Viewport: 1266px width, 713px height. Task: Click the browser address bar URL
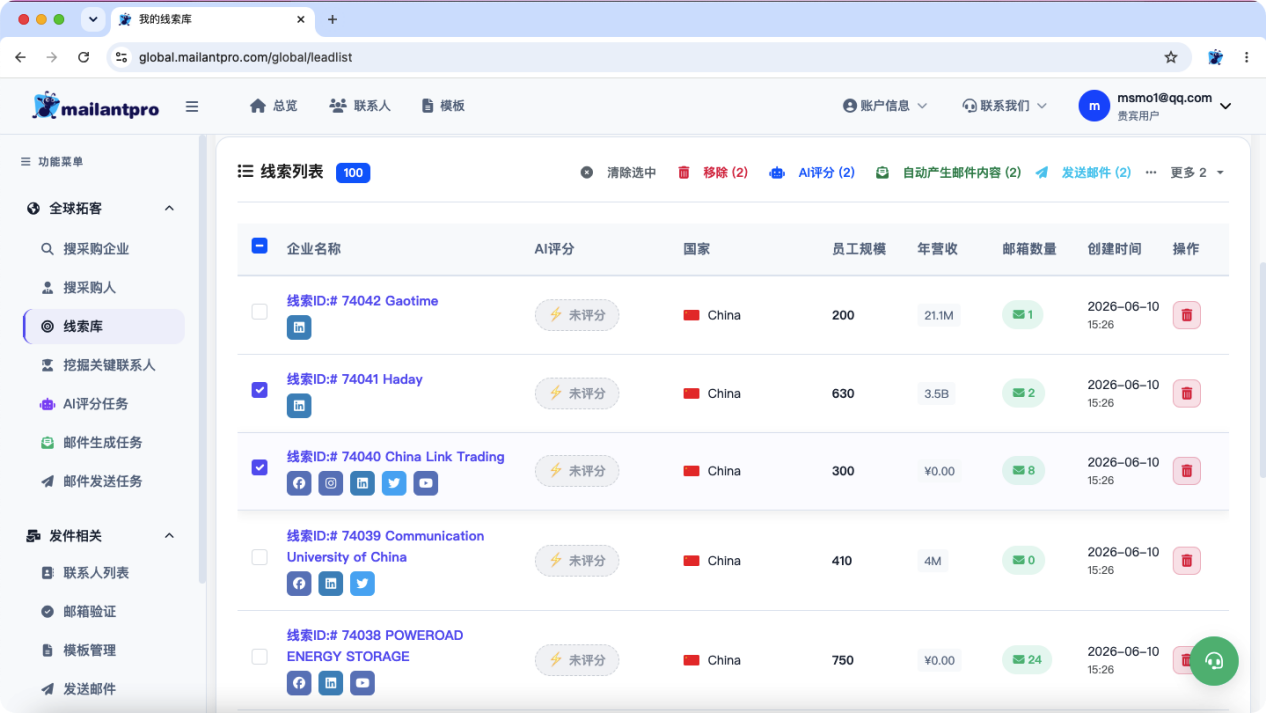pos(245,58)
